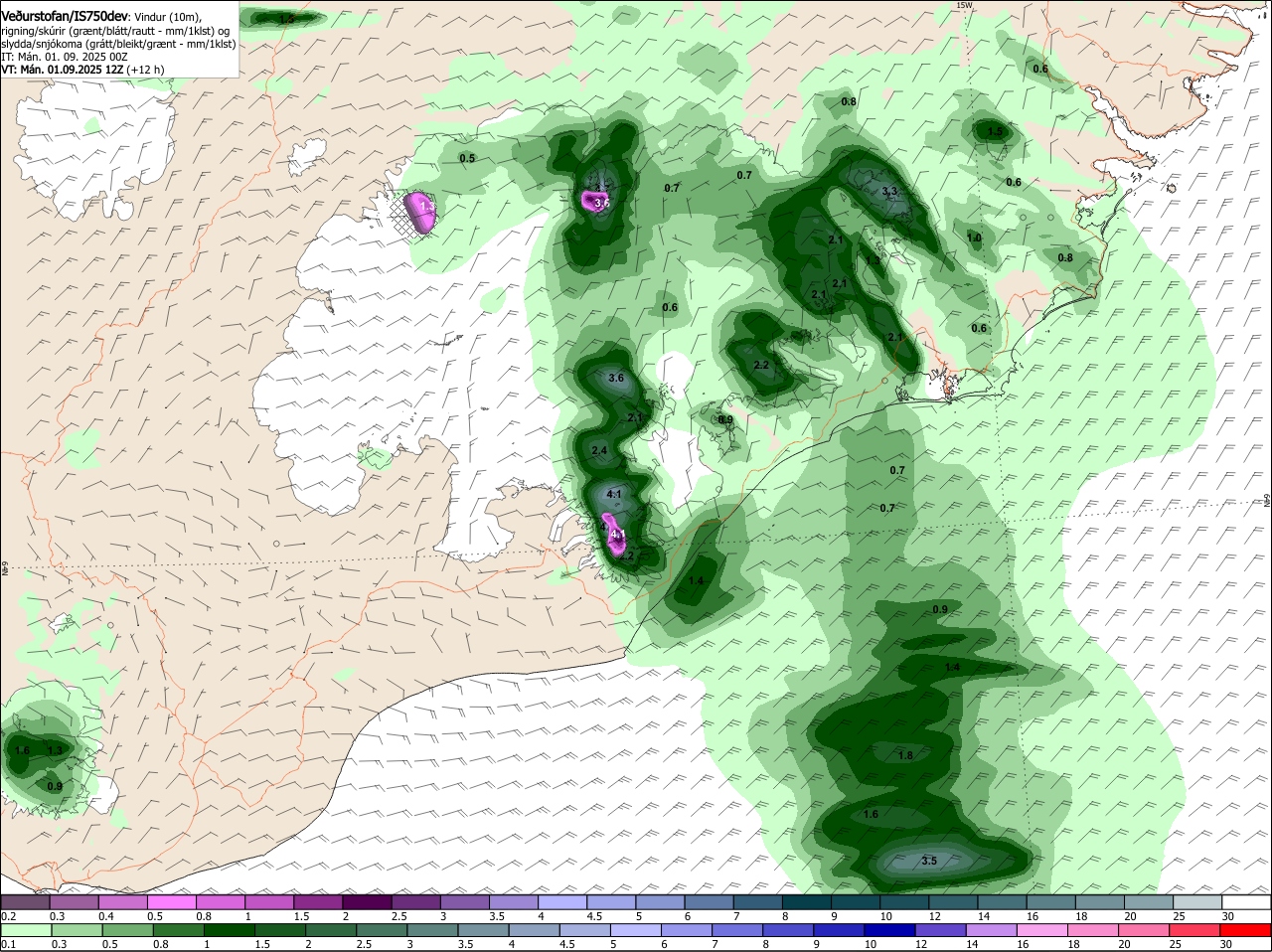The image size is (1272, 952).
Task: Select lower legend deep blue swatch labeled 10
Action: 889,931
